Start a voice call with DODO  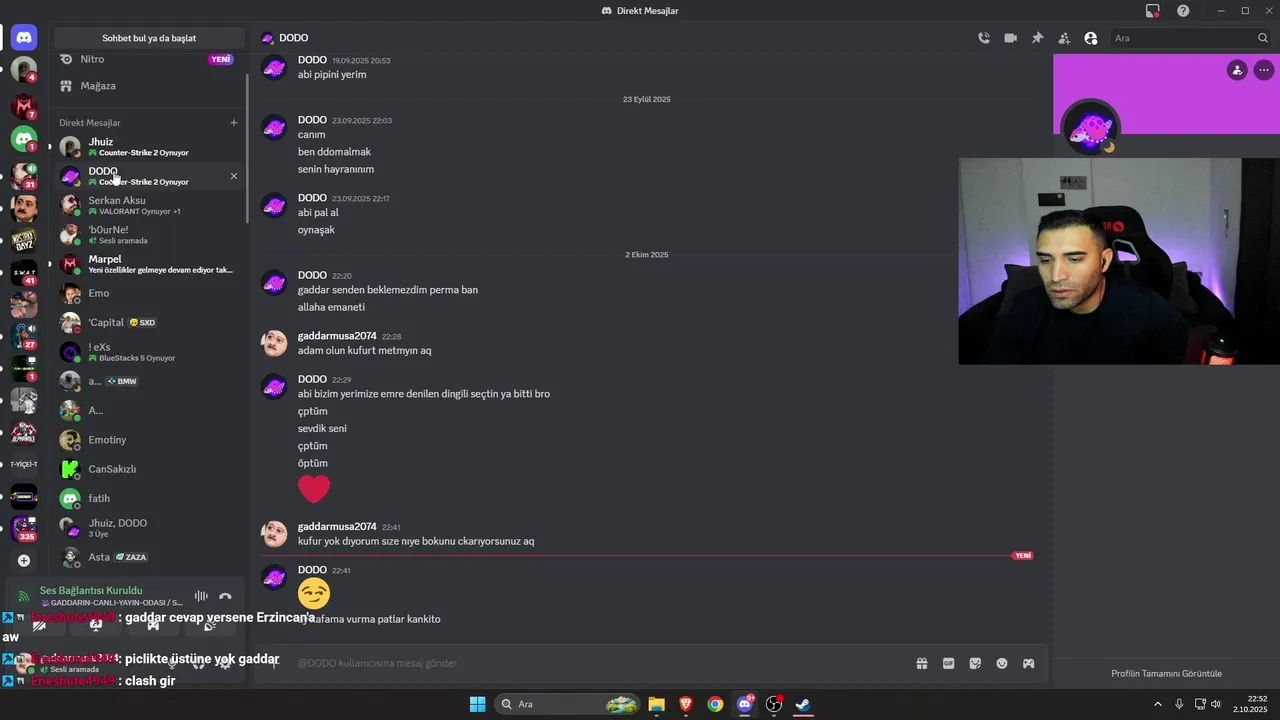pyautogui.click(x=984, y=38)
